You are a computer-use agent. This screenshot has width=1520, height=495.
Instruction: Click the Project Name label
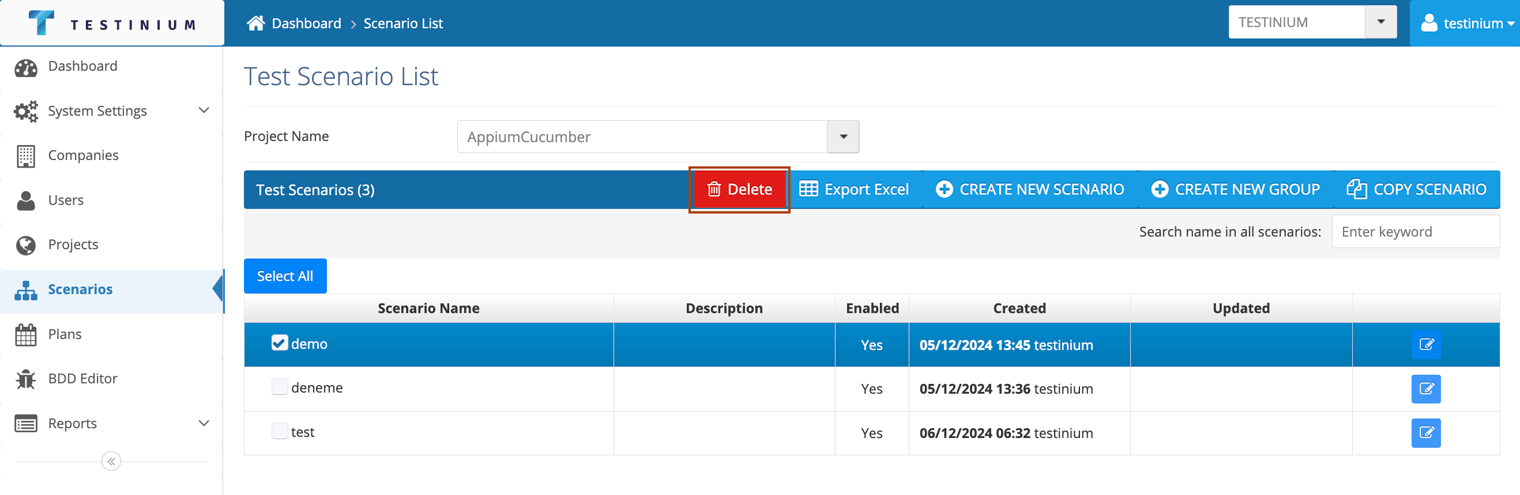[286, 136]
